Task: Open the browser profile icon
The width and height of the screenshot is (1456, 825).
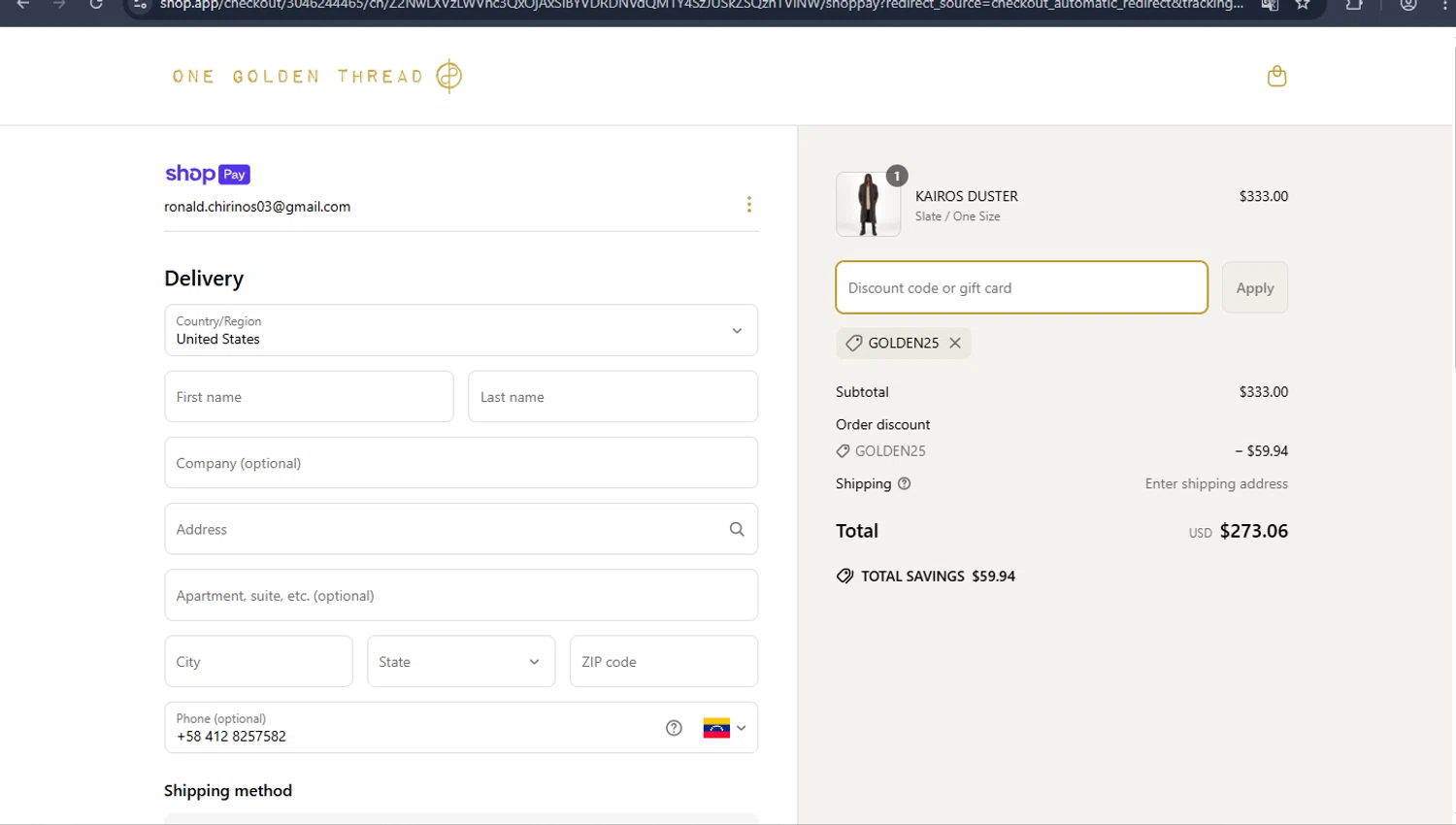Action: (x=1408, y=5)
